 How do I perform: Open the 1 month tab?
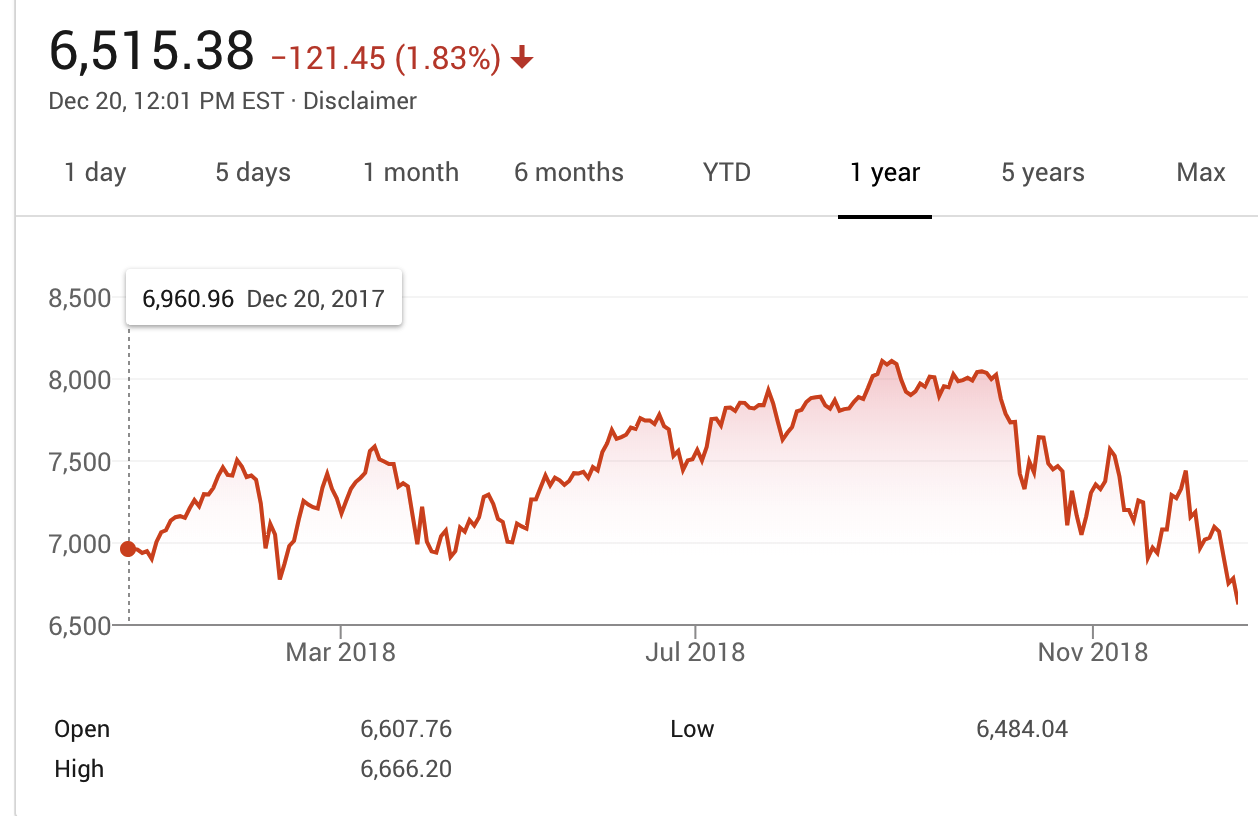[x=411, y=172]
